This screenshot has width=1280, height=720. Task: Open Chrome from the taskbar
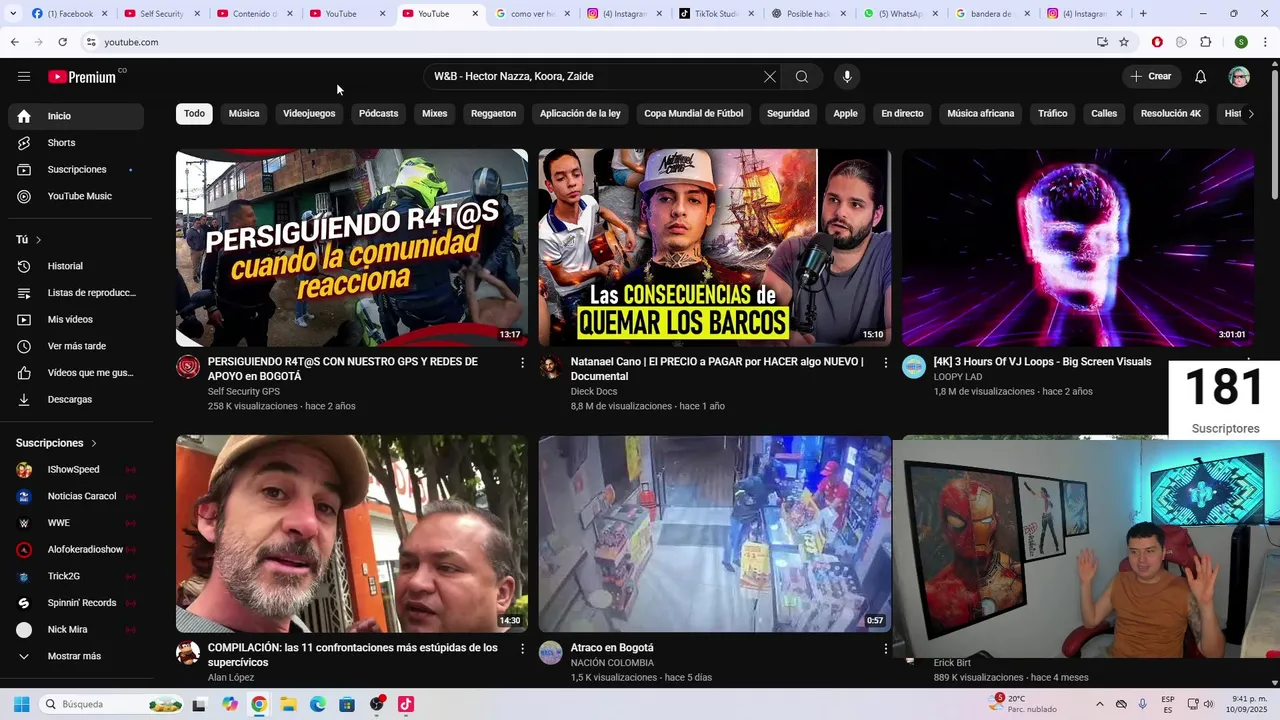pyautogui.click(x=259, y=704)
